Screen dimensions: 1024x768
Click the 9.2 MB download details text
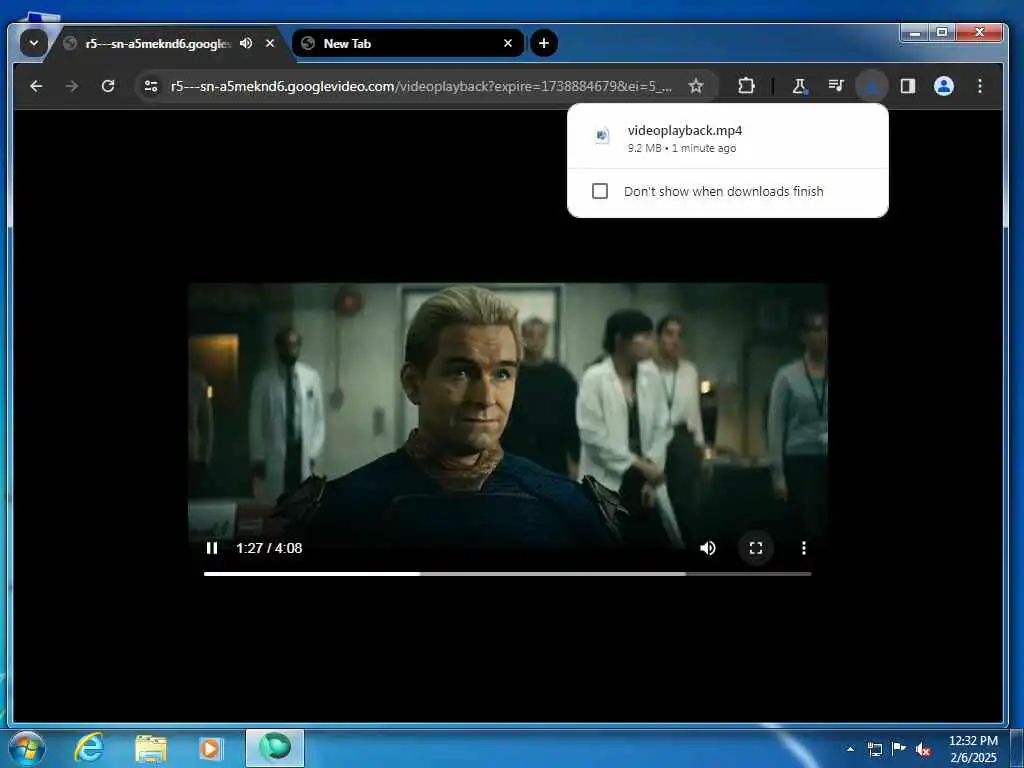click(x=682, y=148)
